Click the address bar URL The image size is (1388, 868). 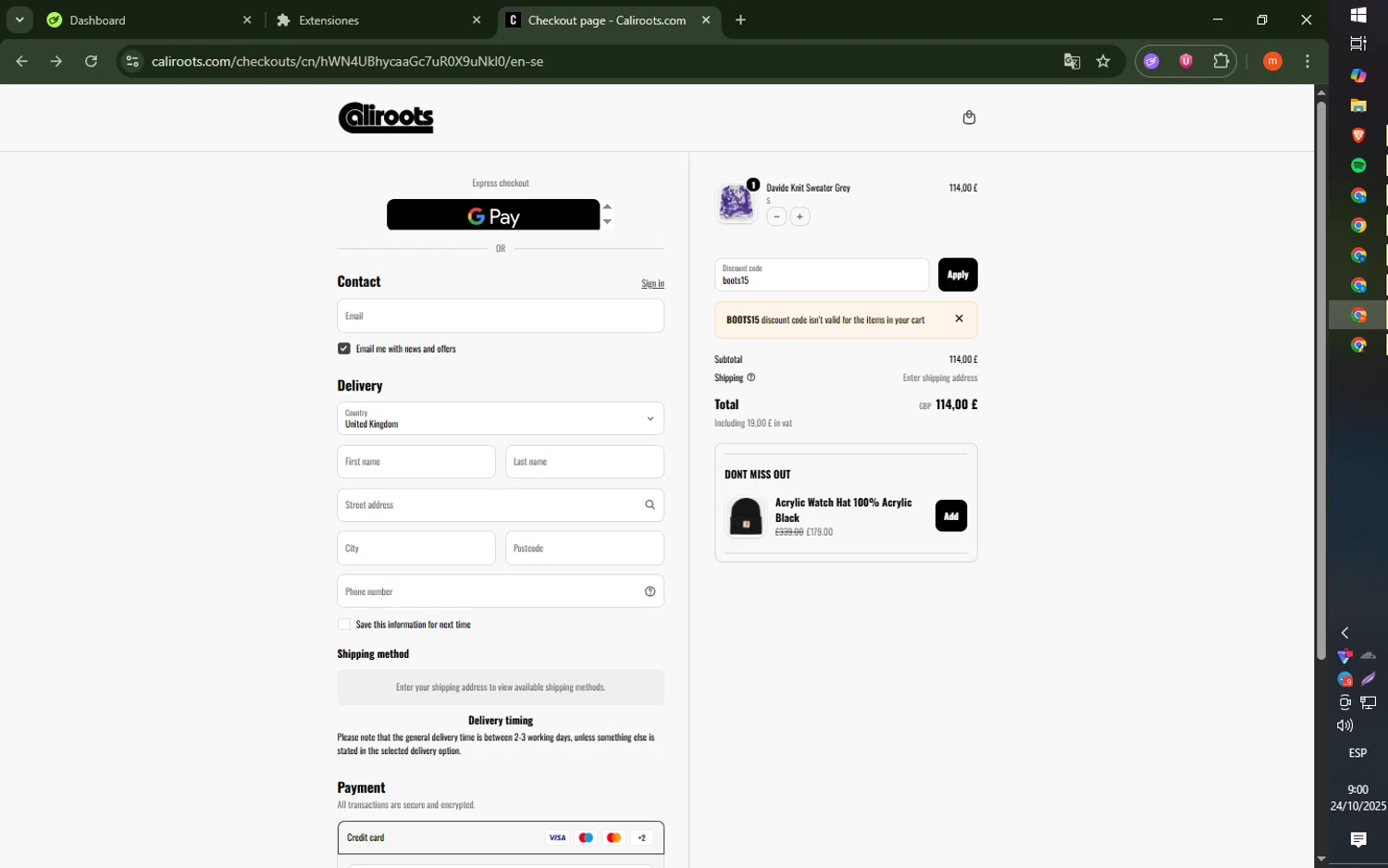[347, 62]
